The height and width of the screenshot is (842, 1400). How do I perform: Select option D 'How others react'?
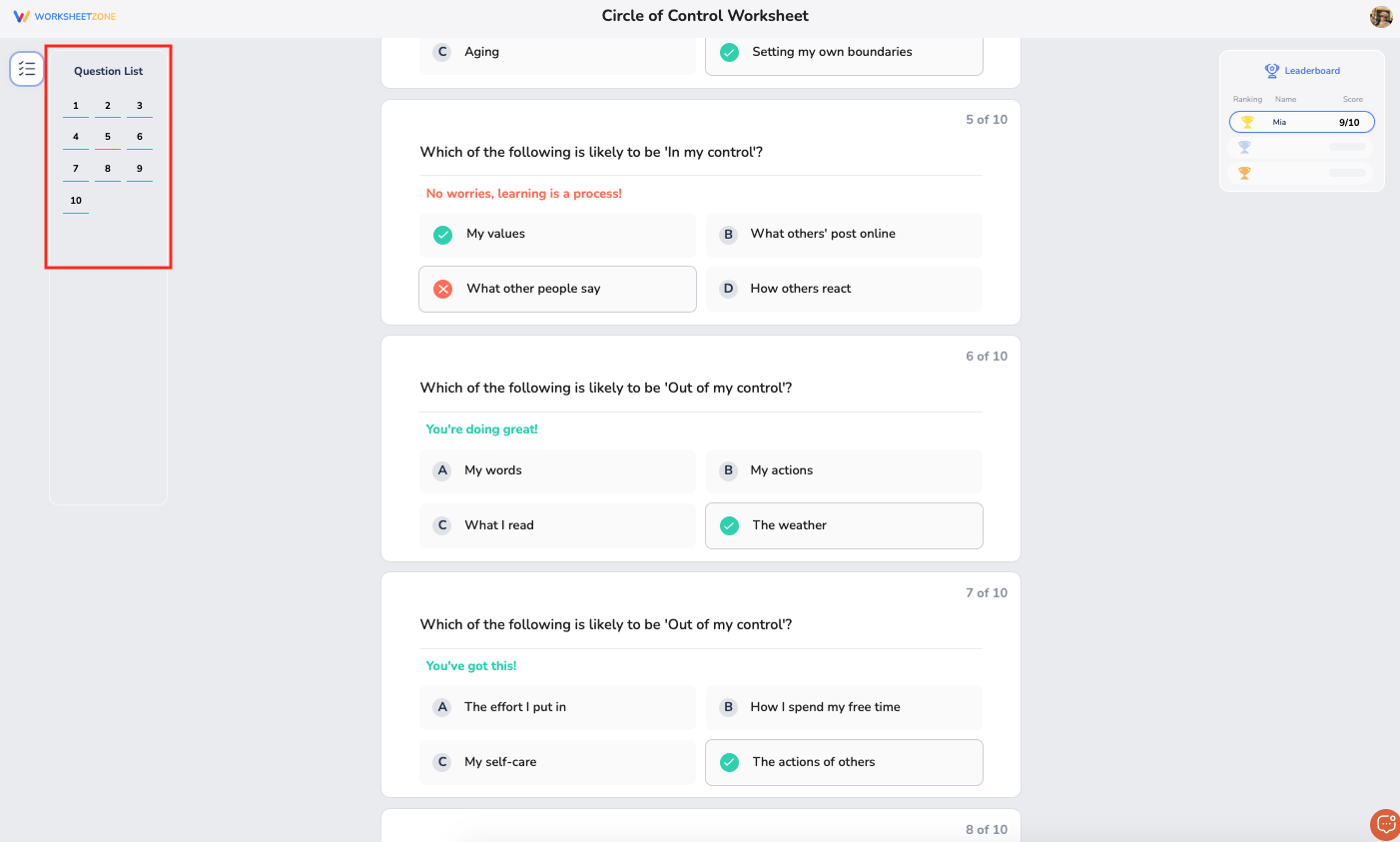point(844,289)
